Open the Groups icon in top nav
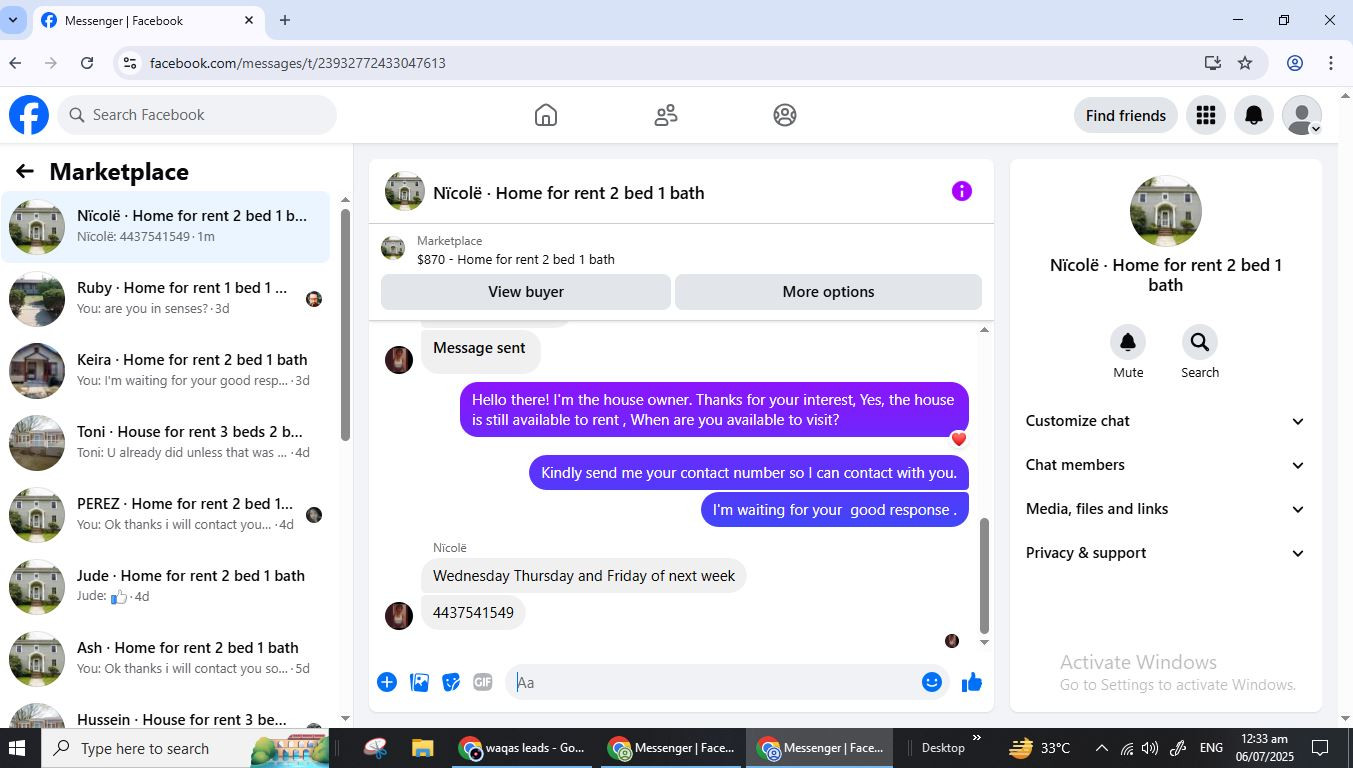Viewport: 1353px width, 768px height. point(785,115)
